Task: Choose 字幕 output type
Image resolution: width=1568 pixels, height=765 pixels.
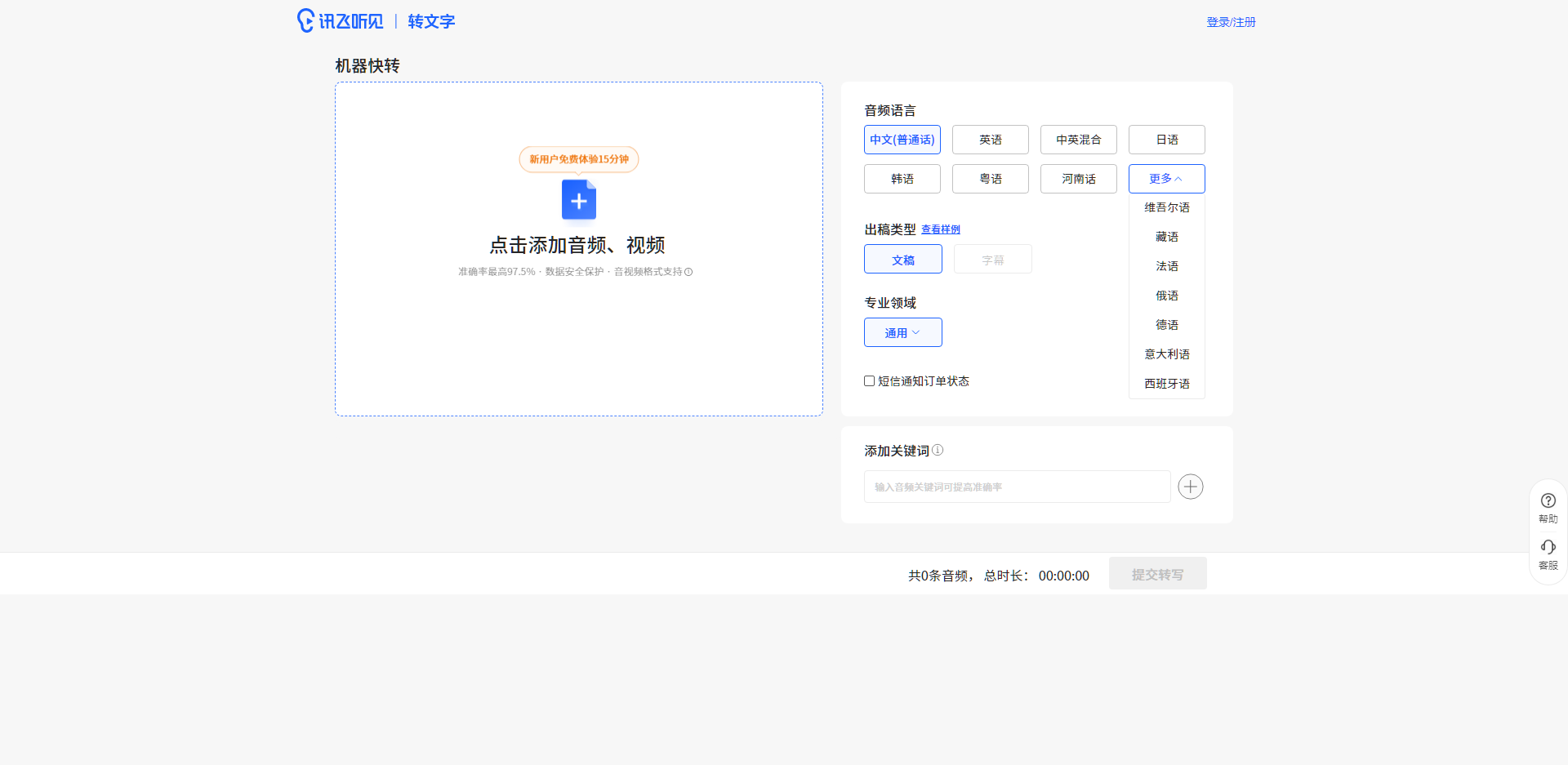Action: pos(993,260)
